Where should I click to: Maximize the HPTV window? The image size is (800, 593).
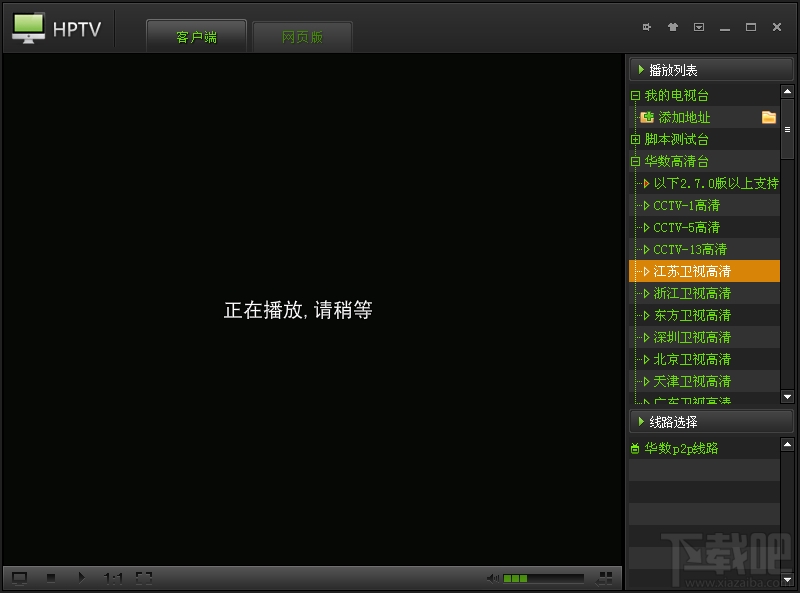pyautogui.click(x=751, y=27)
